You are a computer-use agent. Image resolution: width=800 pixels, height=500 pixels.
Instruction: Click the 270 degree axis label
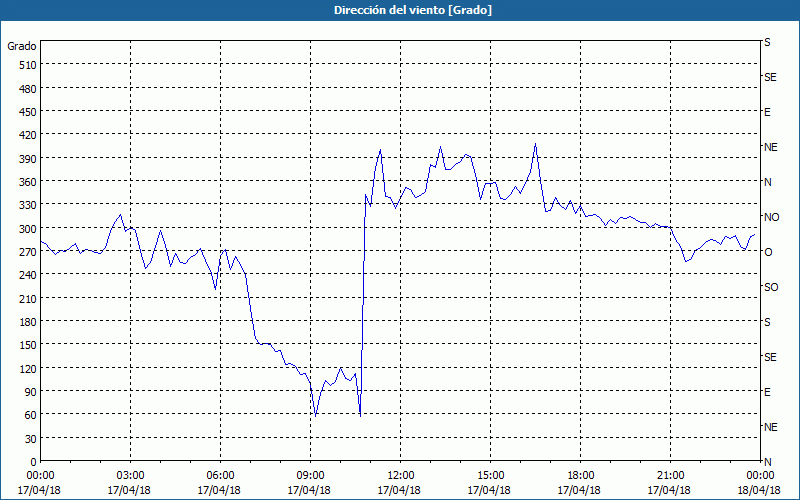tap(28, 252)
